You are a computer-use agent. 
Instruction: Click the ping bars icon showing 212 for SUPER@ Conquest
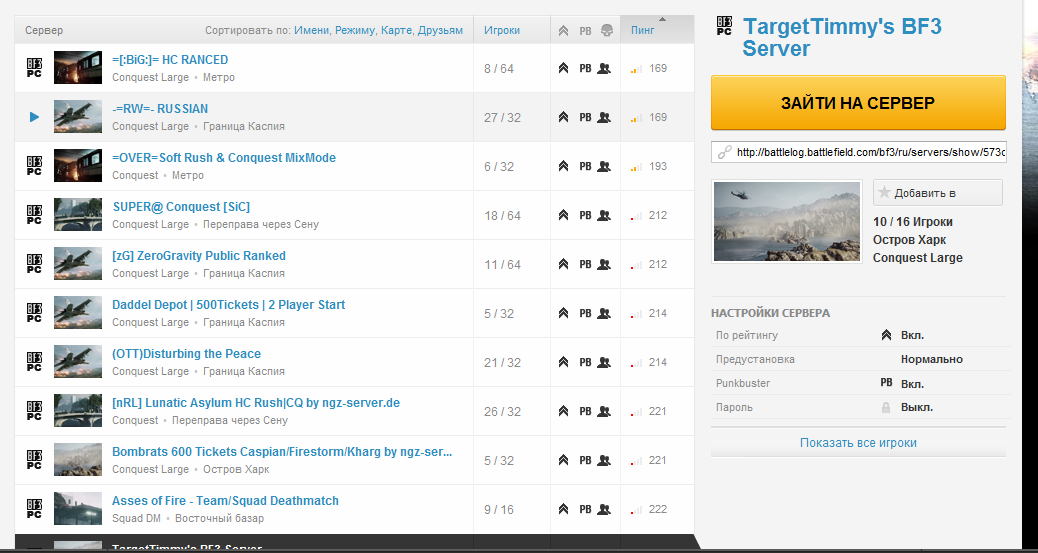click(x=637, y=216)
